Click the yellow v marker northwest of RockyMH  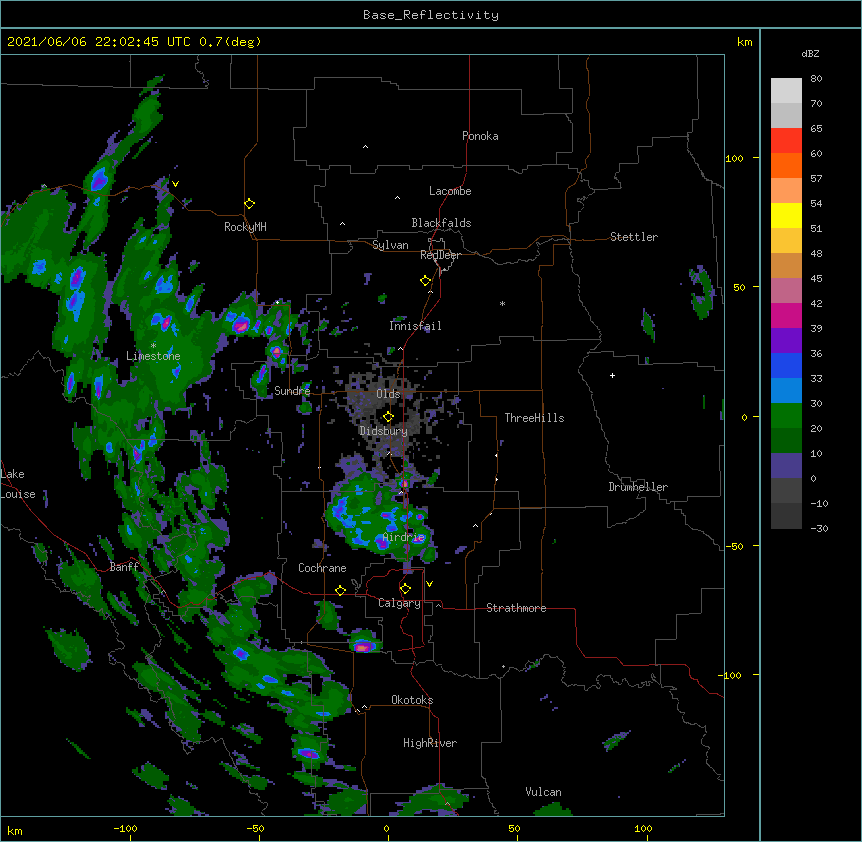(x=175, y=184)
